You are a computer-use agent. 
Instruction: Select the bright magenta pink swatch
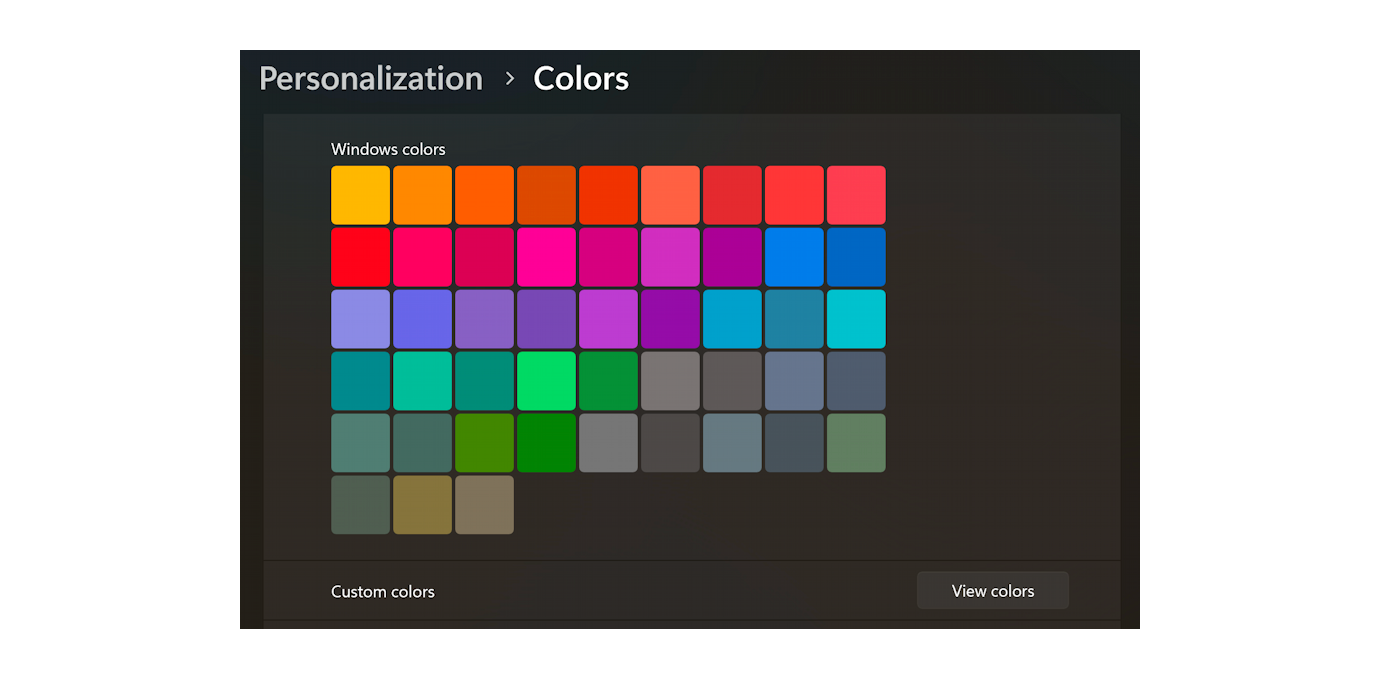pyautogui.click(x=546, y=256)
